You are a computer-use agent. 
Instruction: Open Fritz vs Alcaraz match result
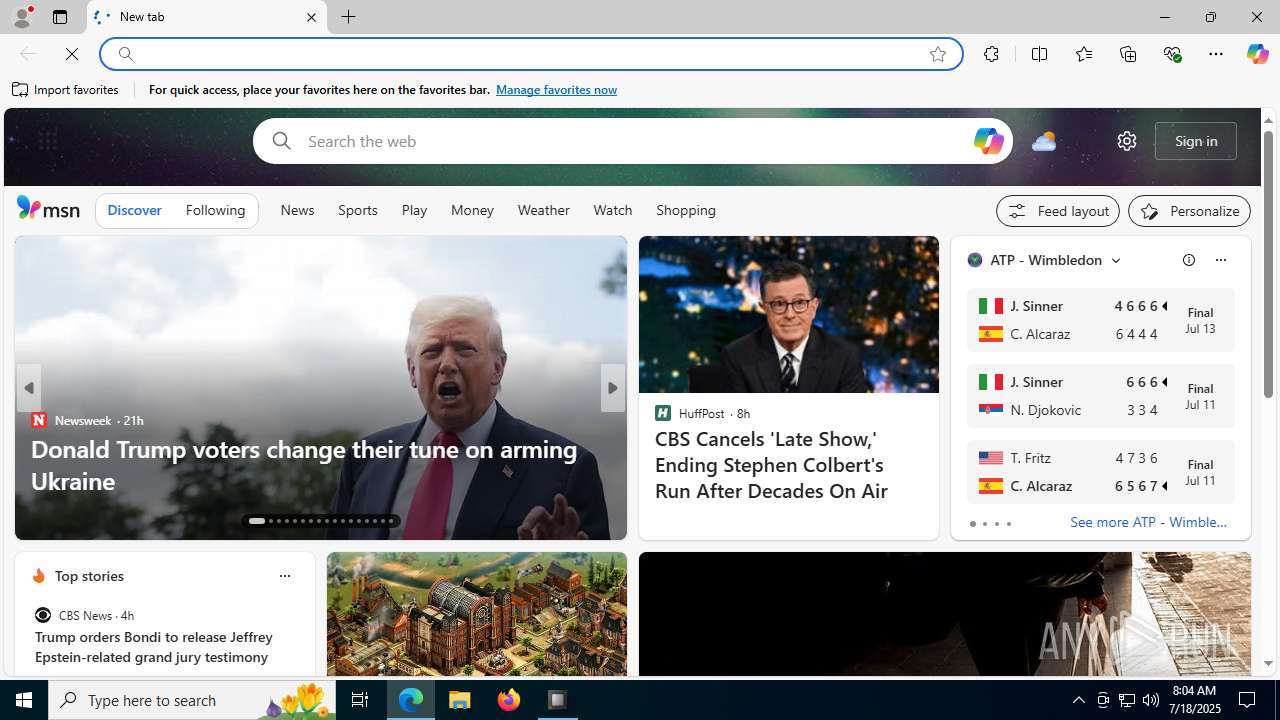pos(1100,472)
